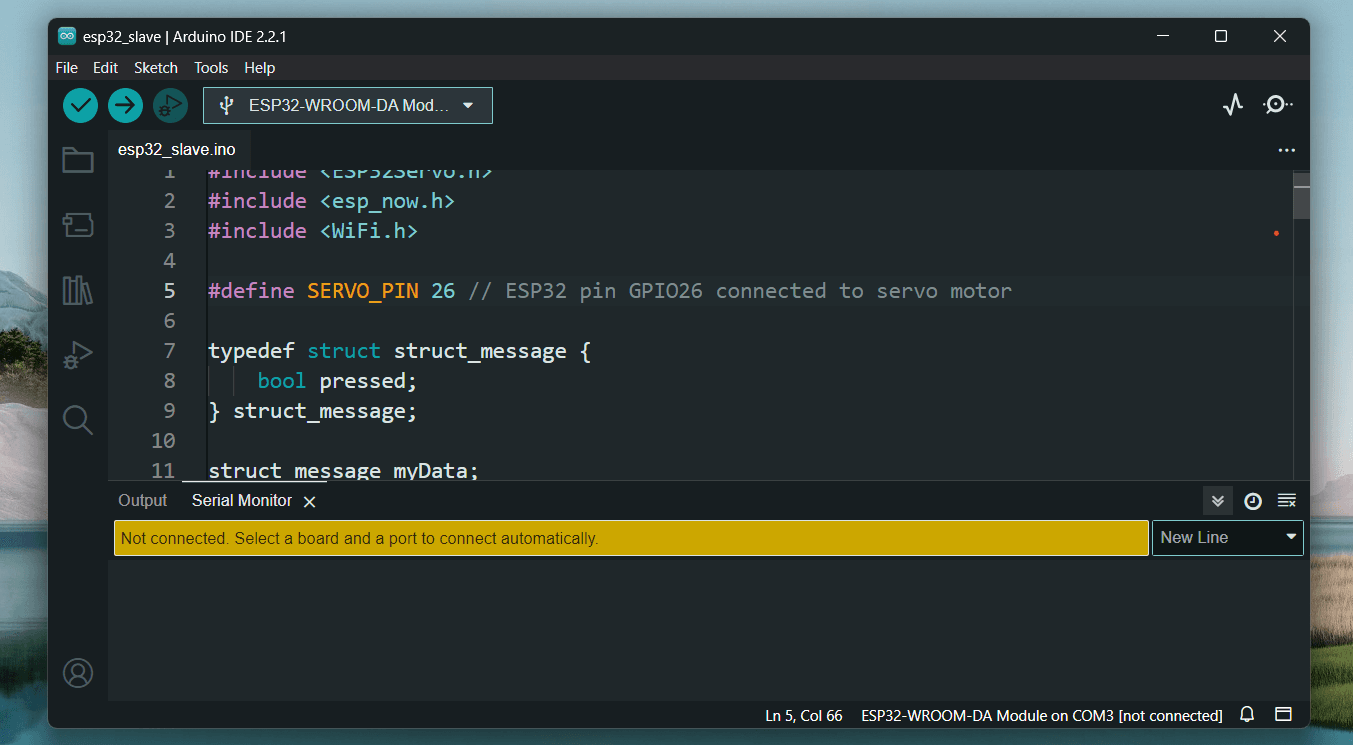
Task: Open the Sketch menu
Action: coord(156,68)
